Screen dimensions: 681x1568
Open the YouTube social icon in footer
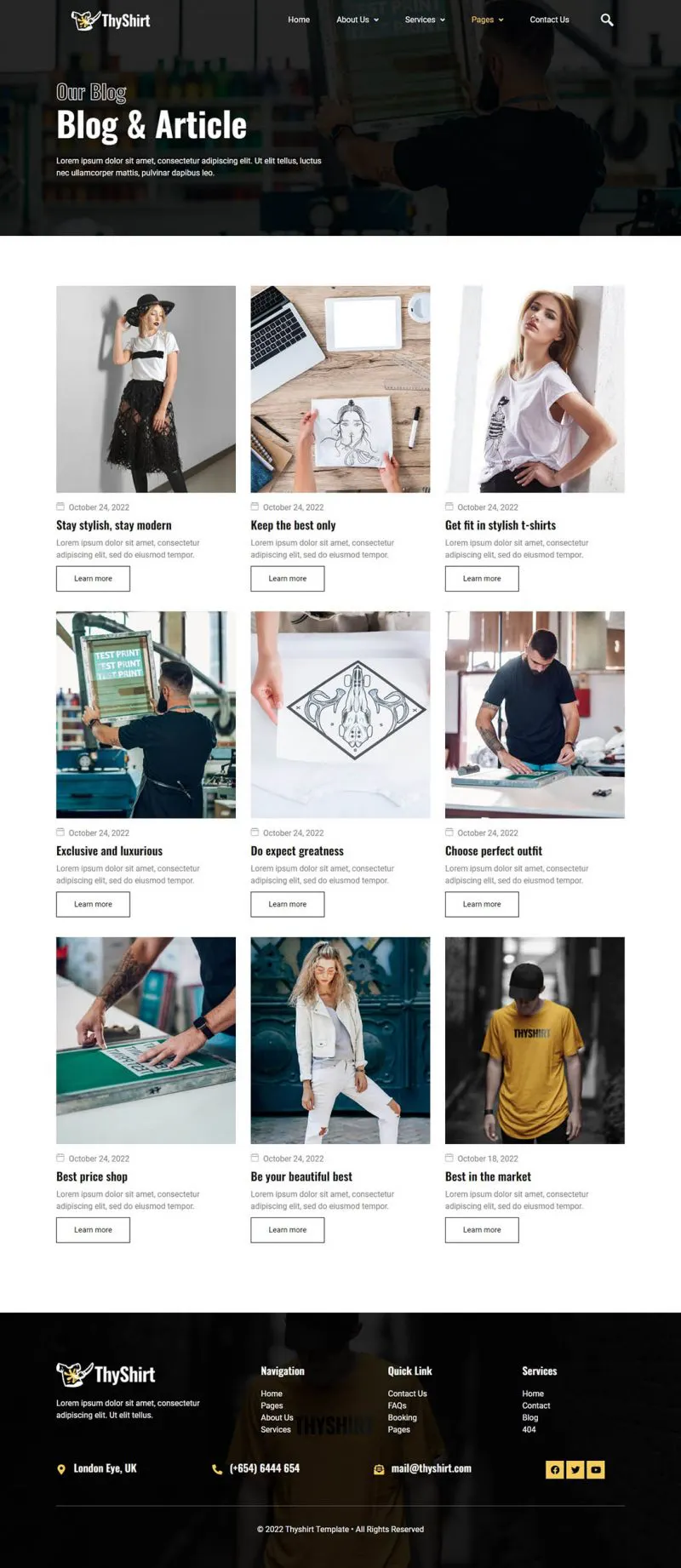pos(596,1469)
